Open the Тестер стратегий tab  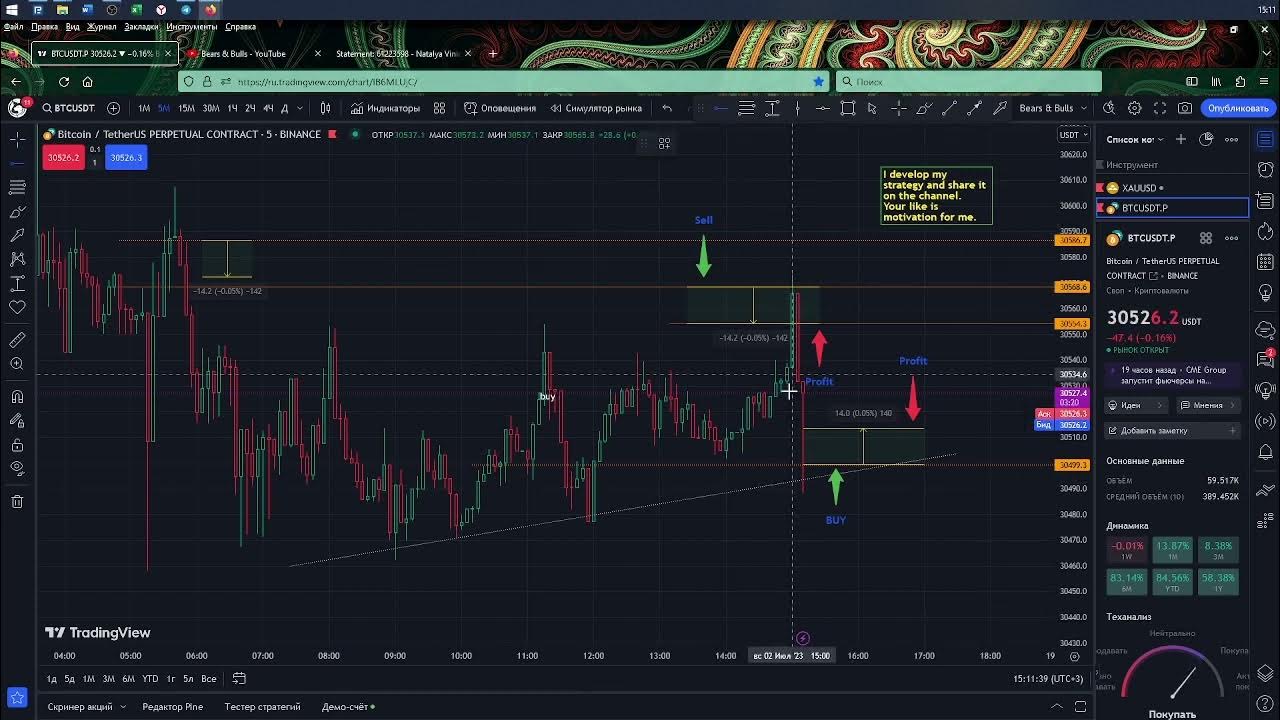[262, 707]
